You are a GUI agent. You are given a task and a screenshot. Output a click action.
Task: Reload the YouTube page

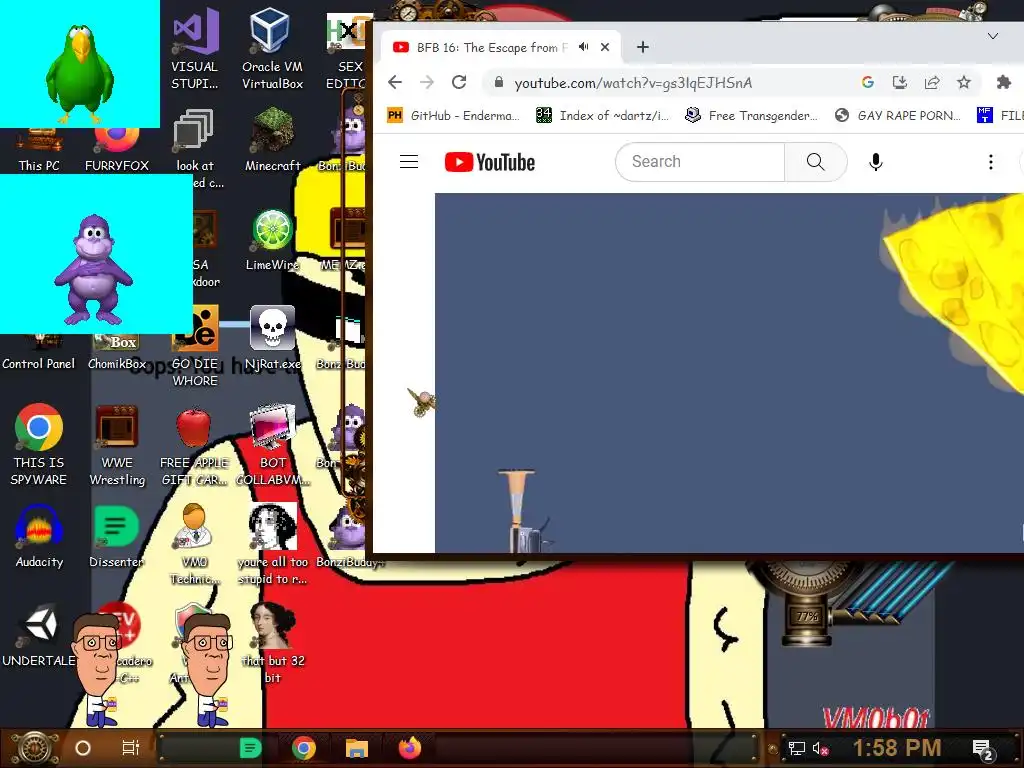click(x=459, y=82)
